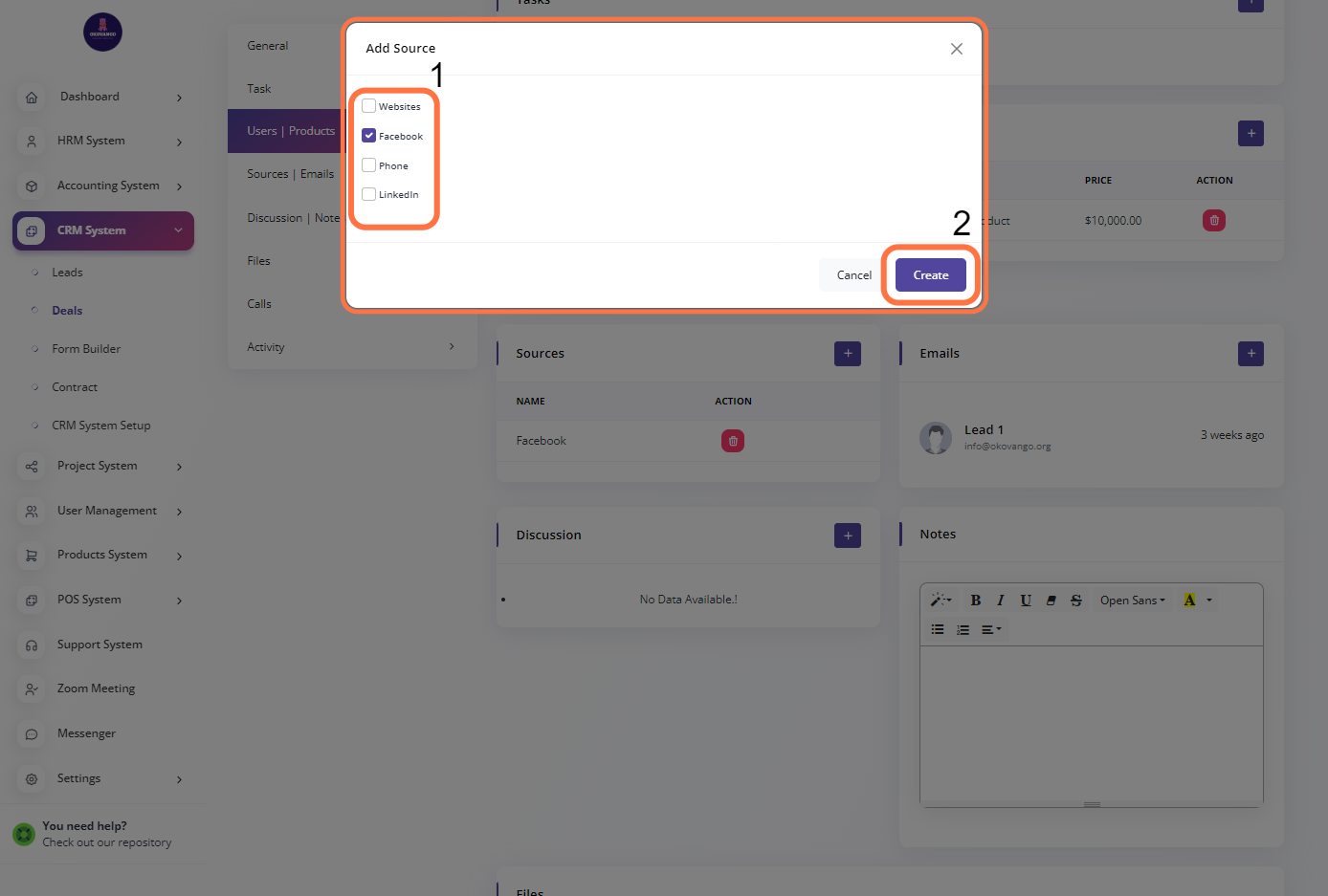Click plus icon in Discussion panel
Image resolution: width=1328 pixels, height=896 pixels.
[x=847, y=535]
